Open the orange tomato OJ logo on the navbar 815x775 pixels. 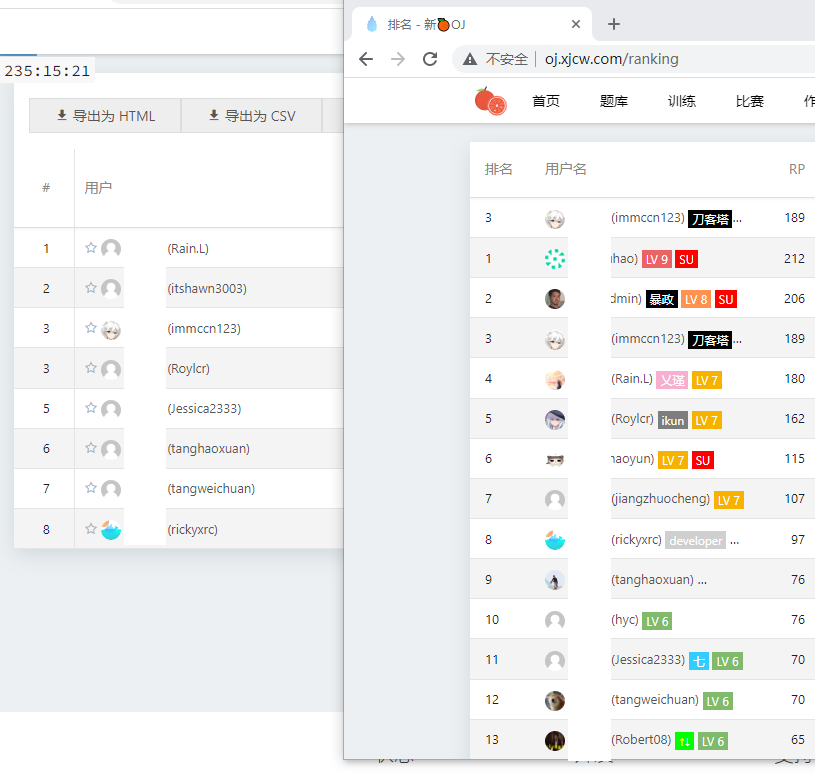click(x=490, y=101)
